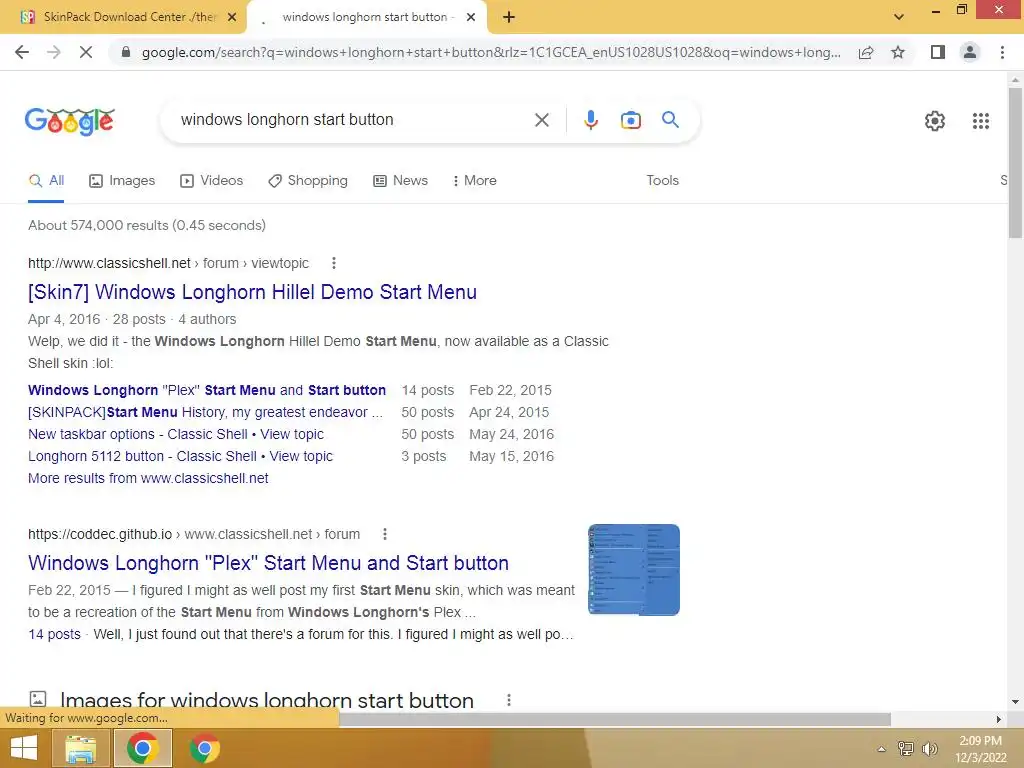1024x768 pixels.
Task: Open File Explorer from the taskbar
Action: pos(80,748)
